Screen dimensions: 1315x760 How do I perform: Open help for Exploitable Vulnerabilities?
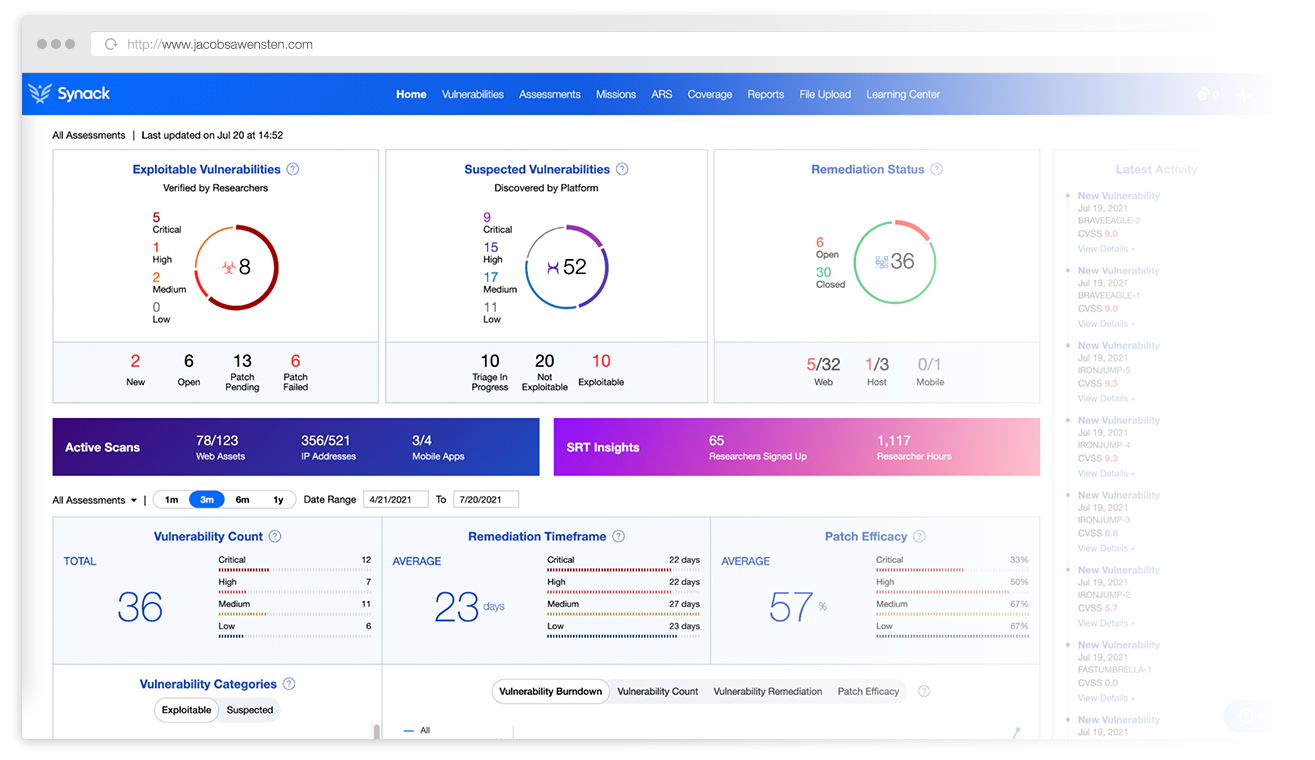(x=292, y=169)
